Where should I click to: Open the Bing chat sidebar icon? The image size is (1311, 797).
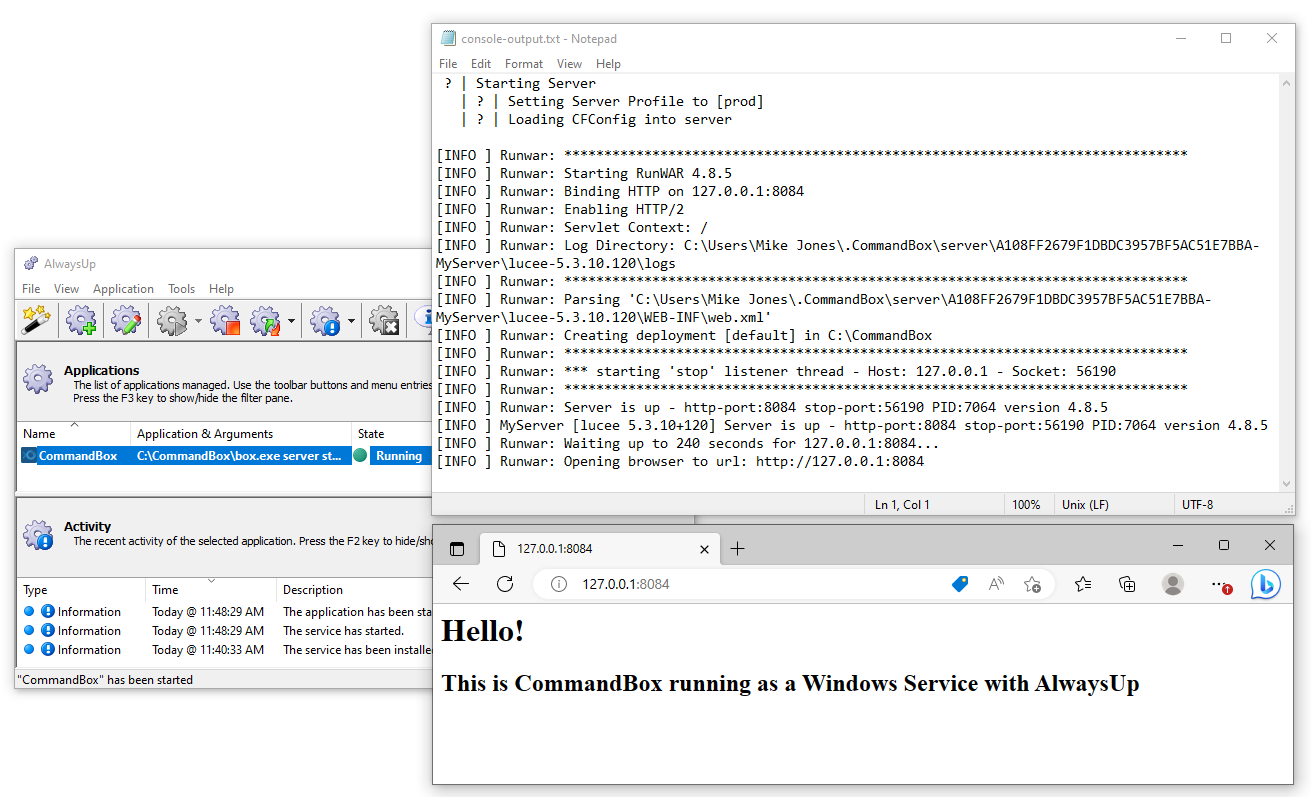click(x=1265, y=584)
